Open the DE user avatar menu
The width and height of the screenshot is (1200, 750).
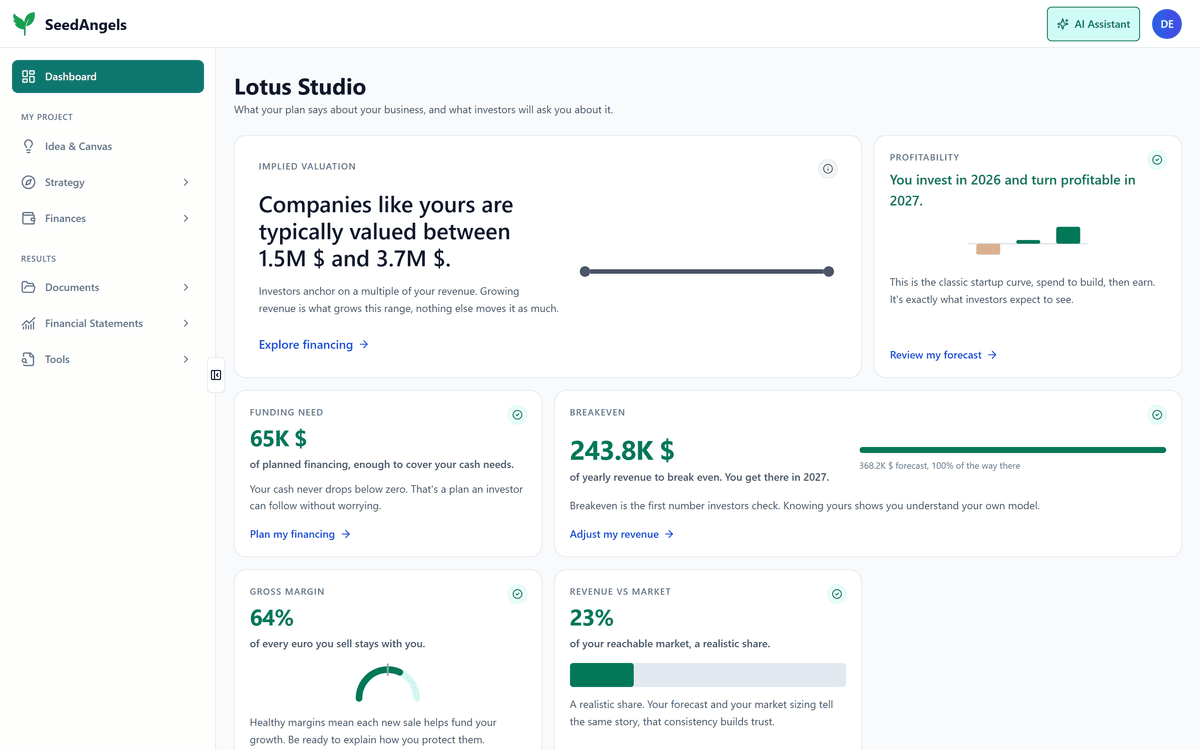coord(1167,24)
